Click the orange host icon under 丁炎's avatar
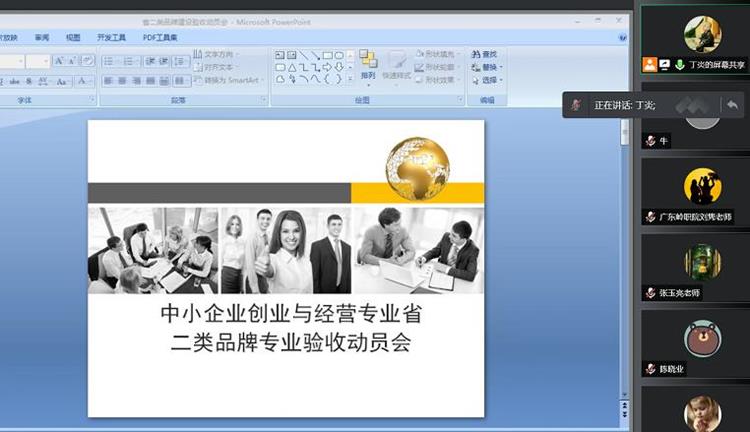Screen dimensions: 750x432 pos(650,65)
